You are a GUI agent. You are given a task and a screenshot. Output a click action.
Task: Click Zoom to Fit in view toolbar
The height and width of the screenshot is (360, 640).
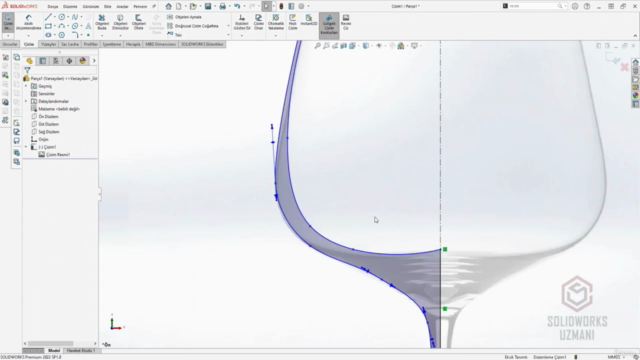point(318,46)
